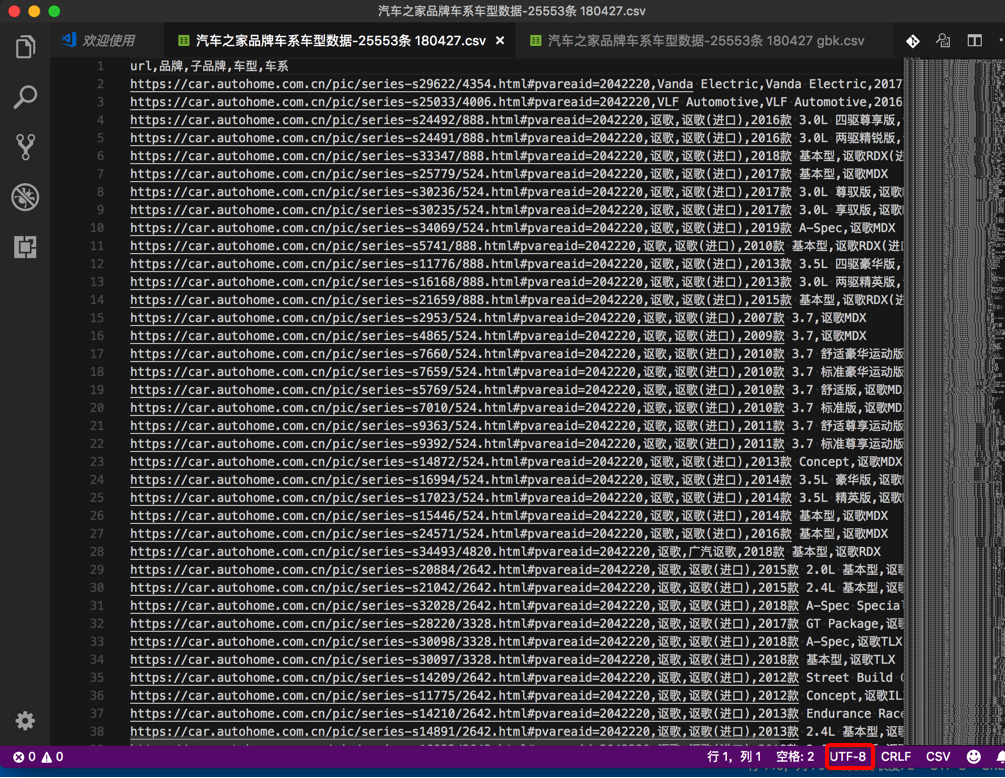The image size is (1005, 778).
Task: Open the Manage gear menu
Action: pos(25,721)
